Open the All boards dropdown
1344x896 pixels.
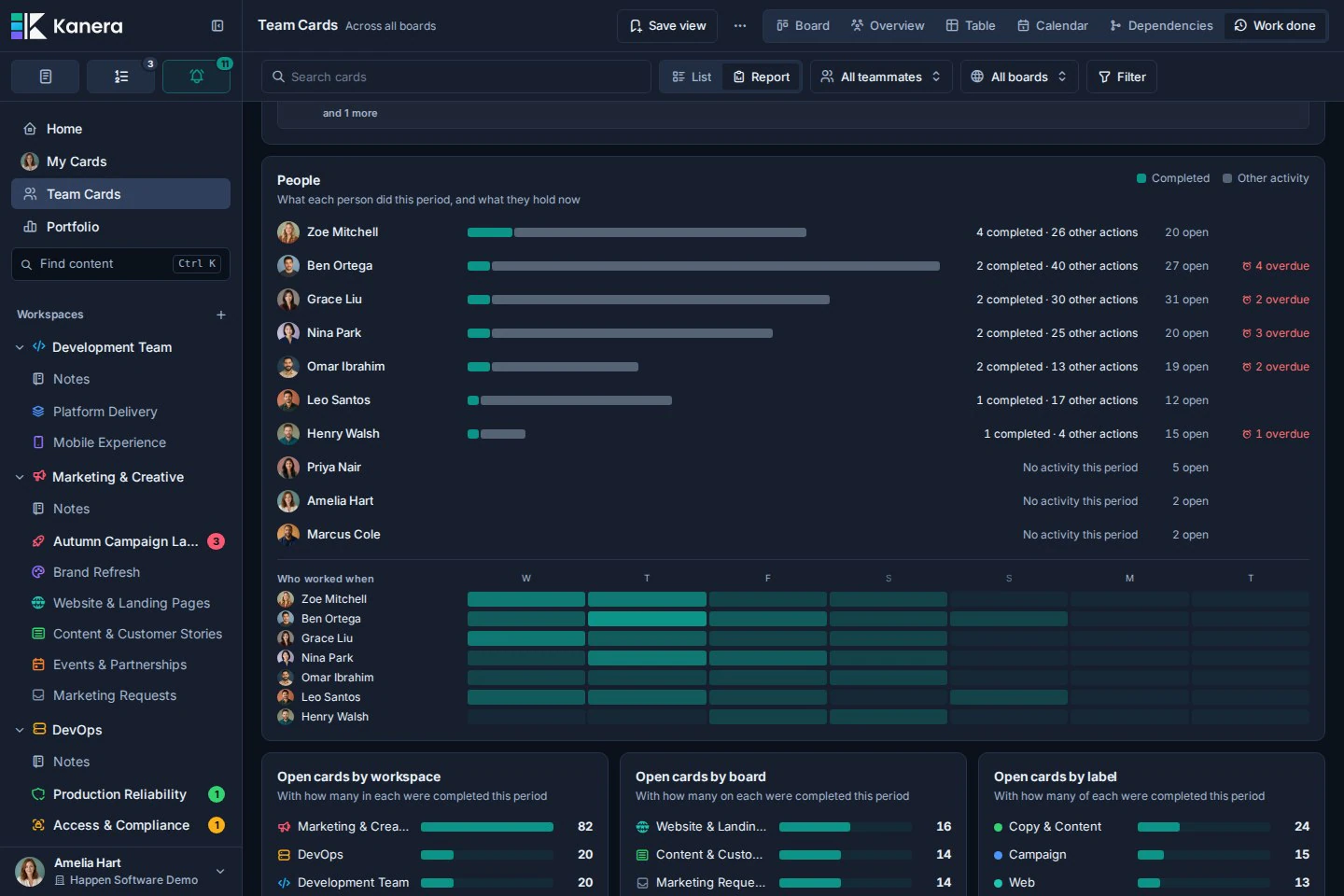[x=1019, y=77]
